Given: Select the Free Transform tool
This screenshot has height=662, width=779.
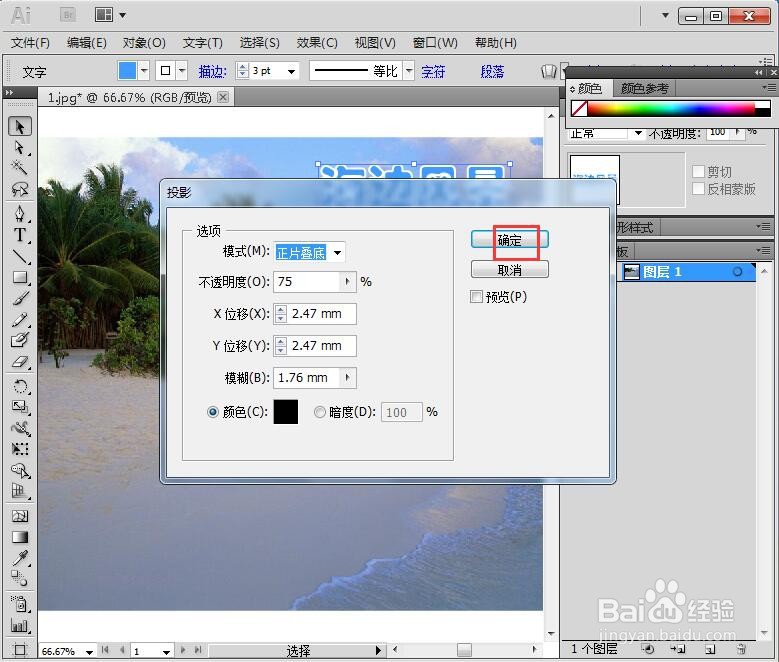Looking at the screenshot, I should tap(20, 449).
